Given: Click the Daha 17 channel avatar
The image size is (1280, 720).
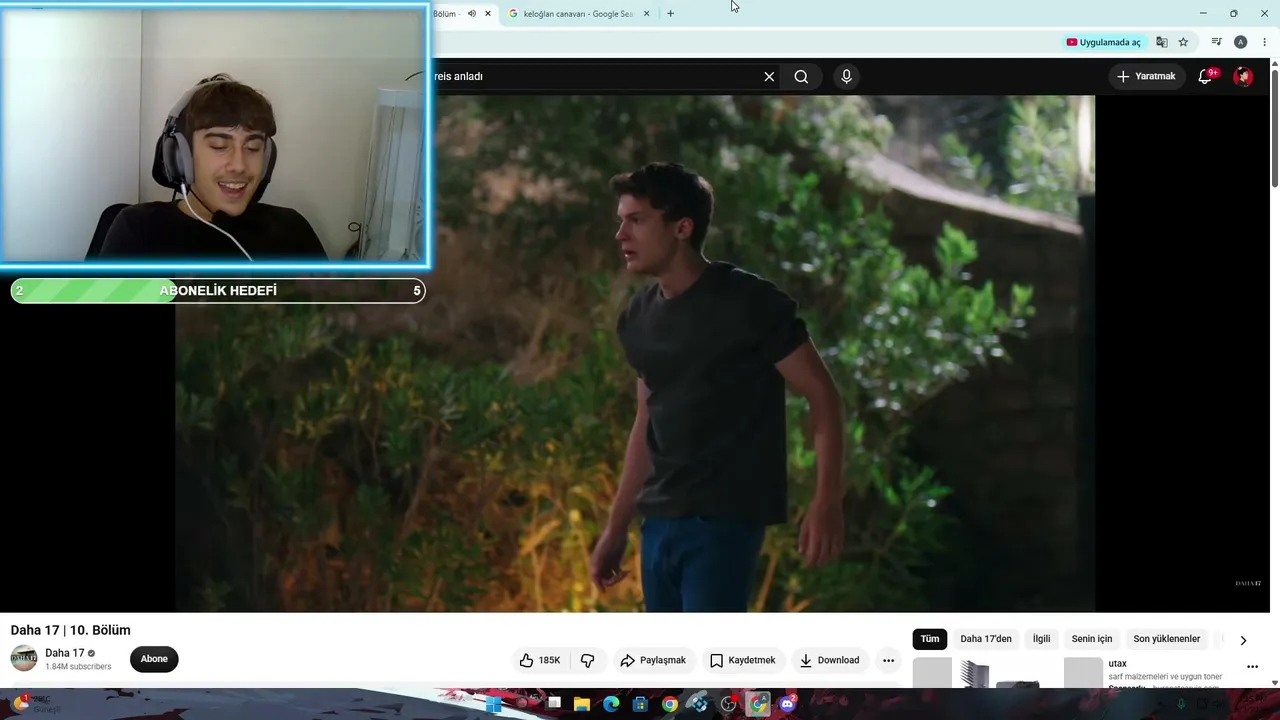Looking at the screenshot, I should tap(24, 659).
